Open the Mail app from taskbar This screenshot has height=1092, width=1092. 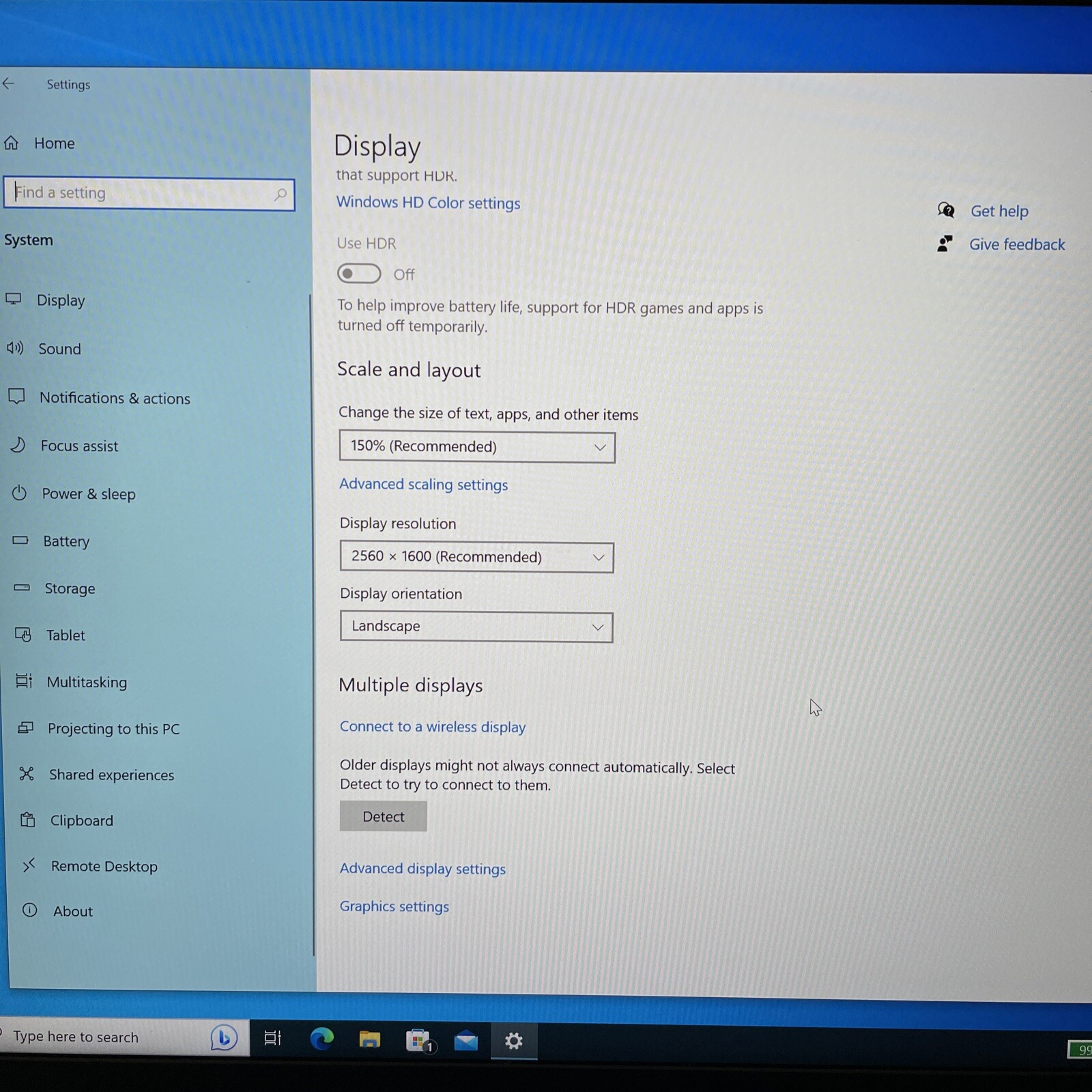[466, 1041]
